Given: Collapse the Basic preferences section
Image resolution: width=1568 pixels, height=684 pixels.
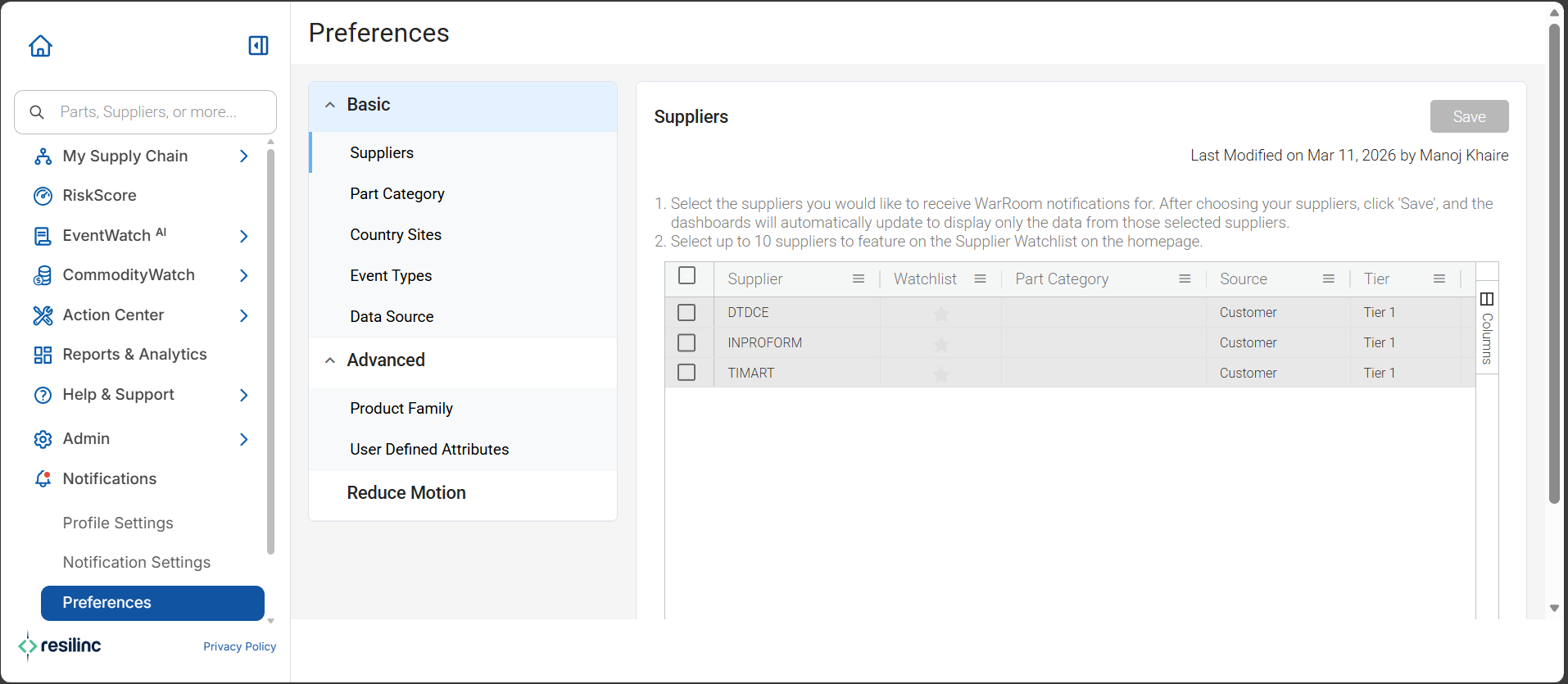Looking at the screenshot, I should click(330, 105).
